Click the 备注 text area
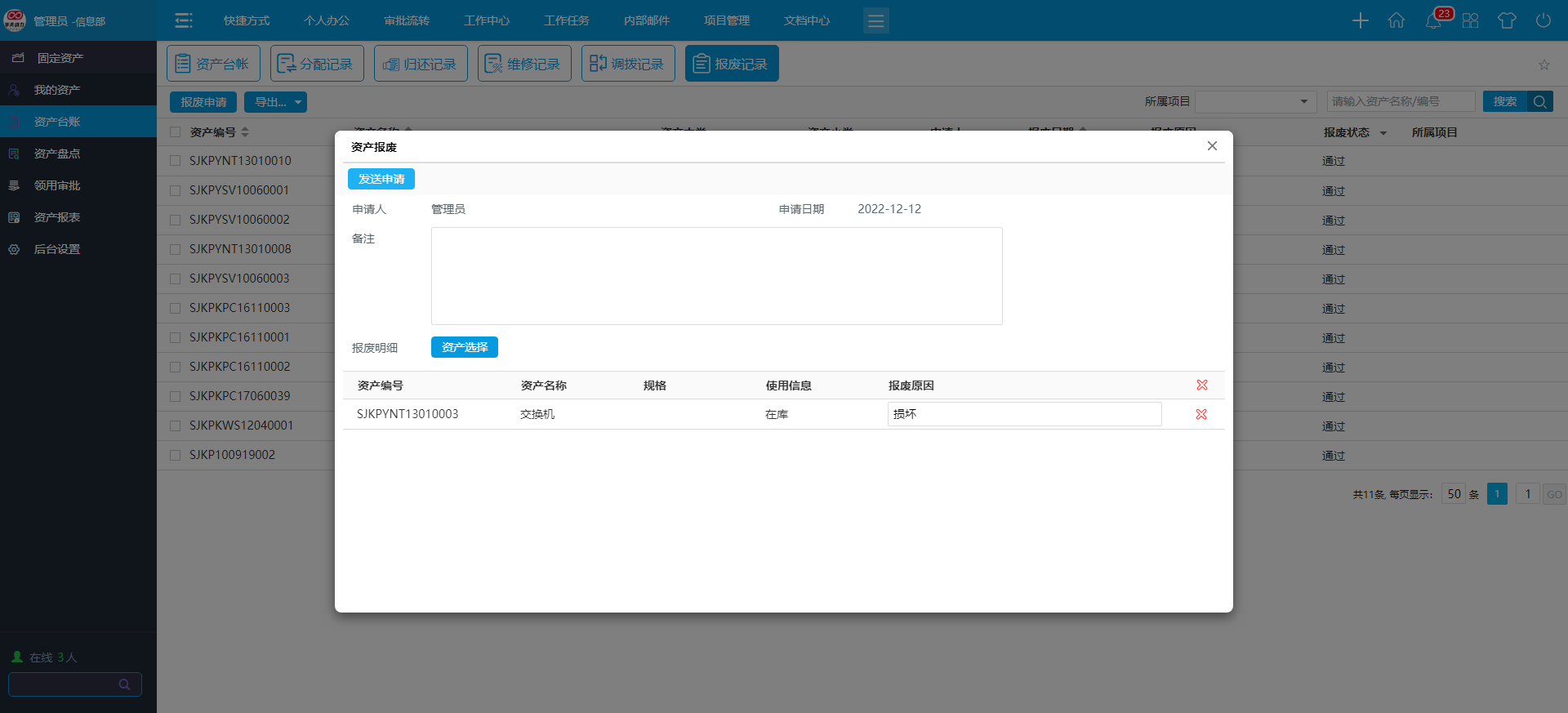1568x713 pixels. 716,276
